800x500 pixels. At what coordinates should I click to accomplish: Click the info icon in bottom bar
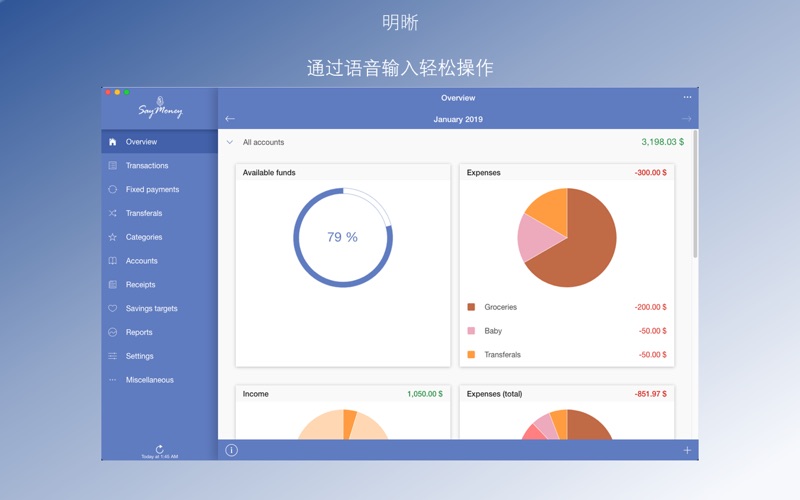[232, 450]
